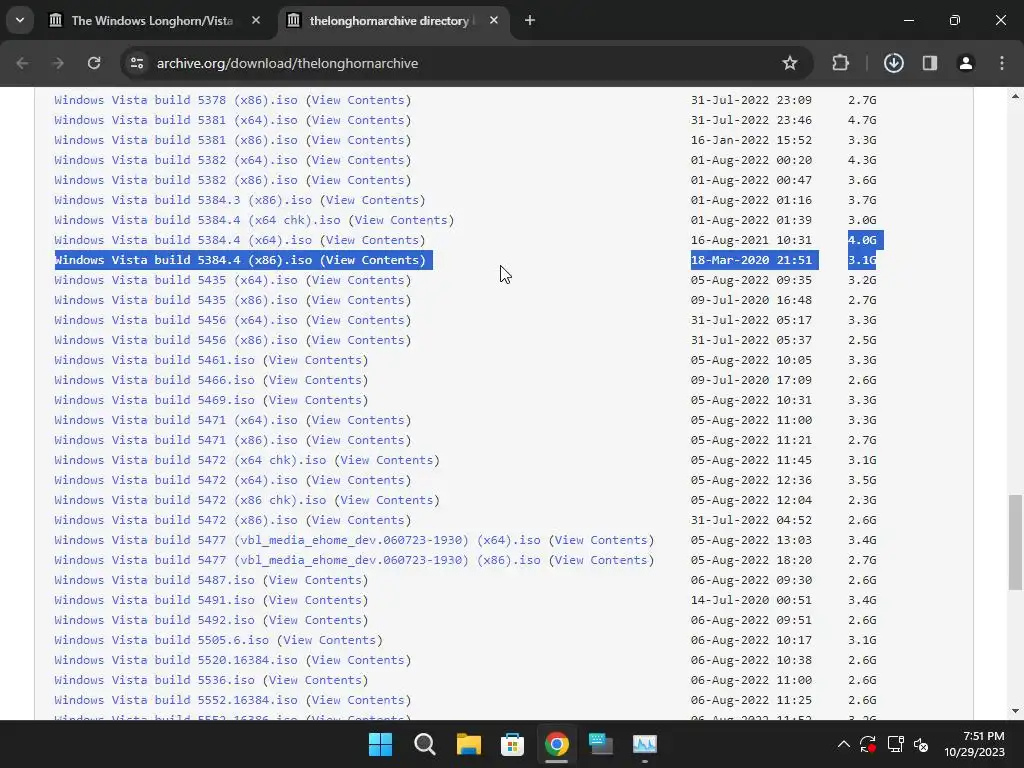This screenshot has width=1024, height=768.
Task: Open the monitor graph app in taskbar
Action: [645, 744]
